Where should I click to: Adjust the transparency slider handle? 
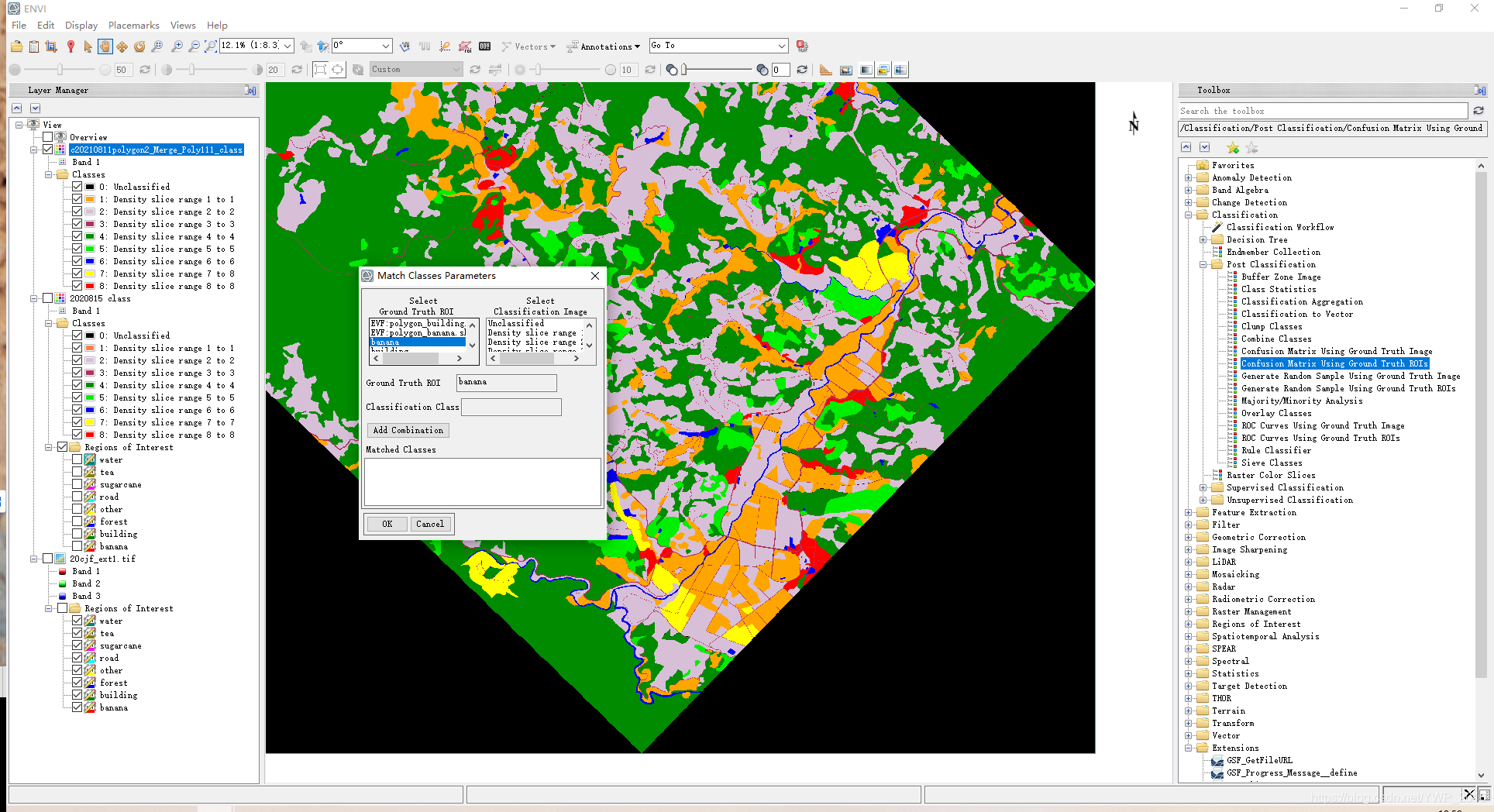click(684, 70)
